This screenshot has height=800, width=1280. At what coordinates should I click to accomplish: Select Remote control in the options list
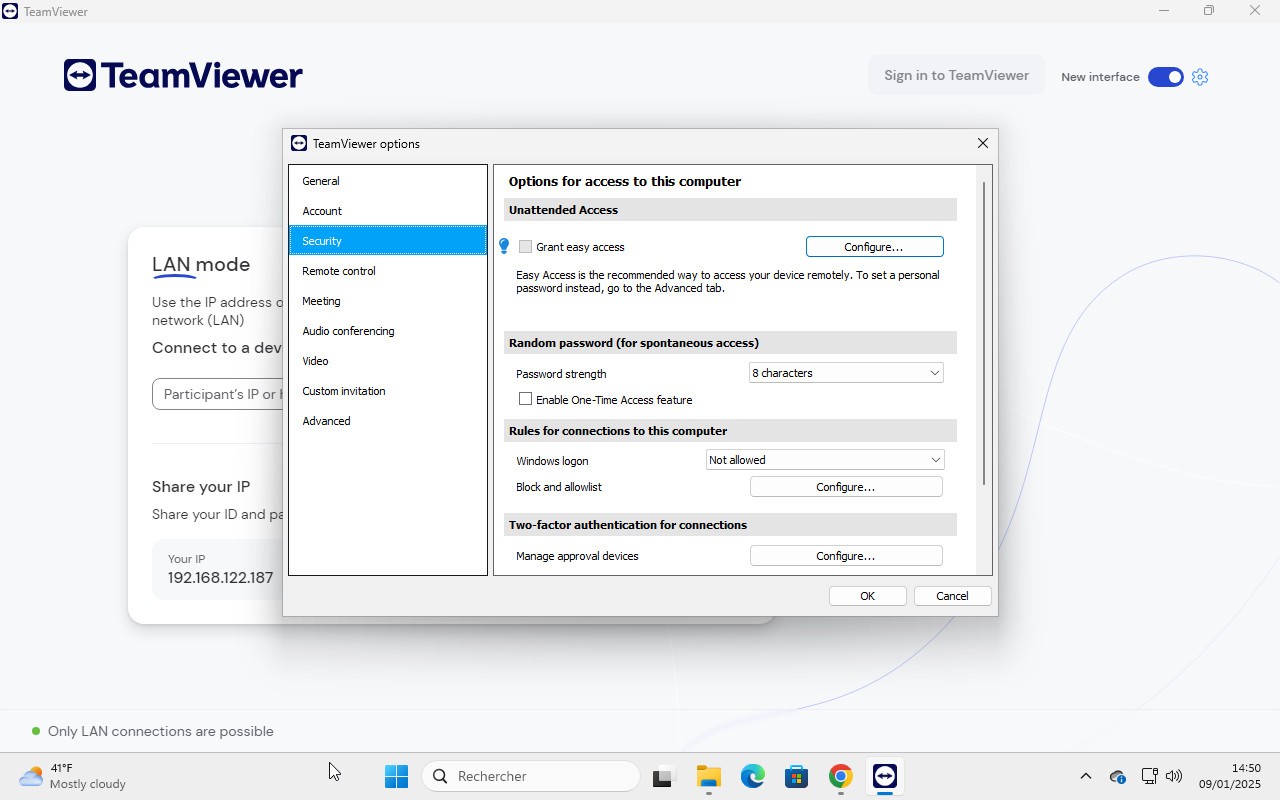click(339, 271)
